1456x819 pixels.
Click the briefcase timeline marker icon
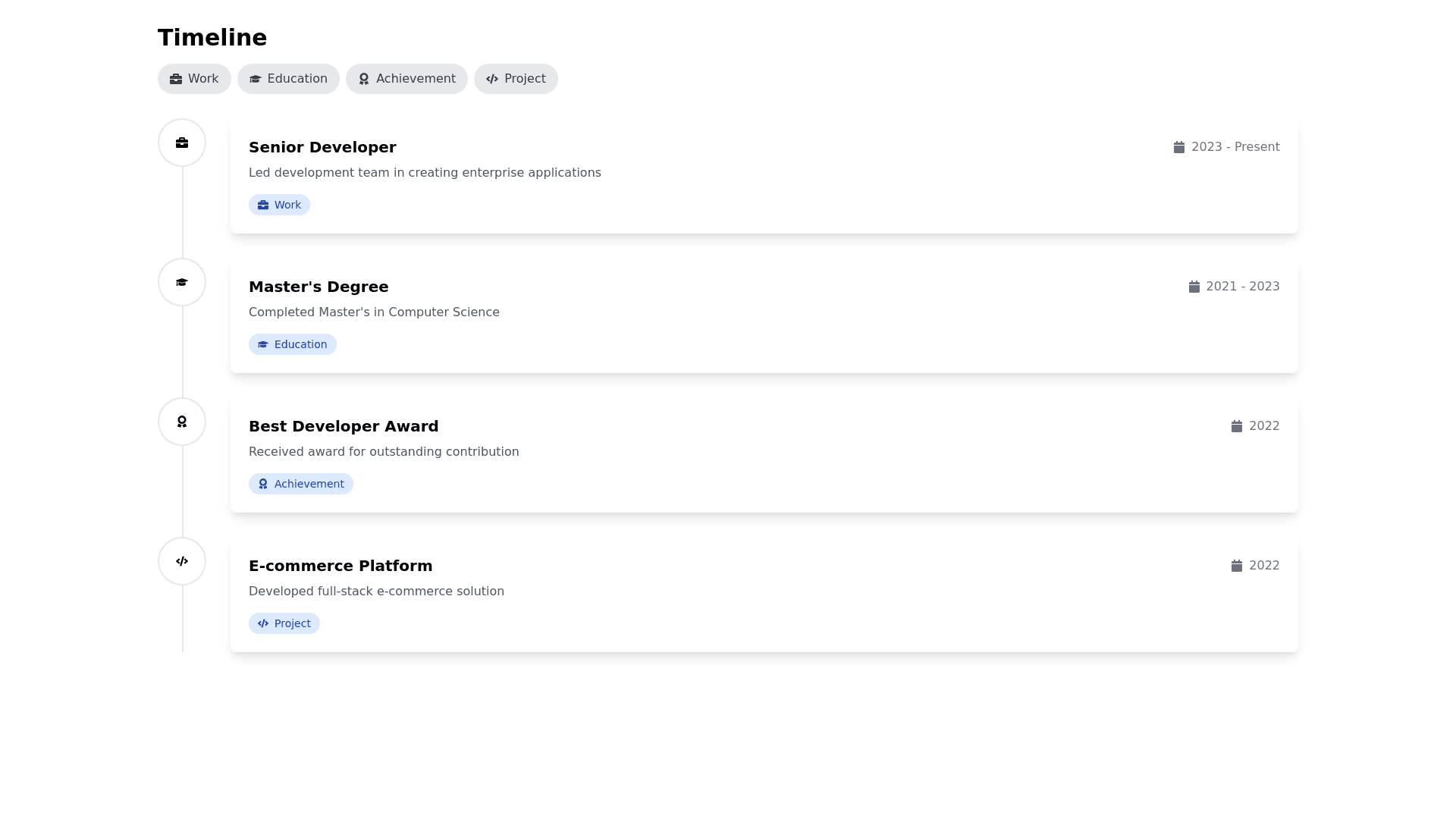182,143
